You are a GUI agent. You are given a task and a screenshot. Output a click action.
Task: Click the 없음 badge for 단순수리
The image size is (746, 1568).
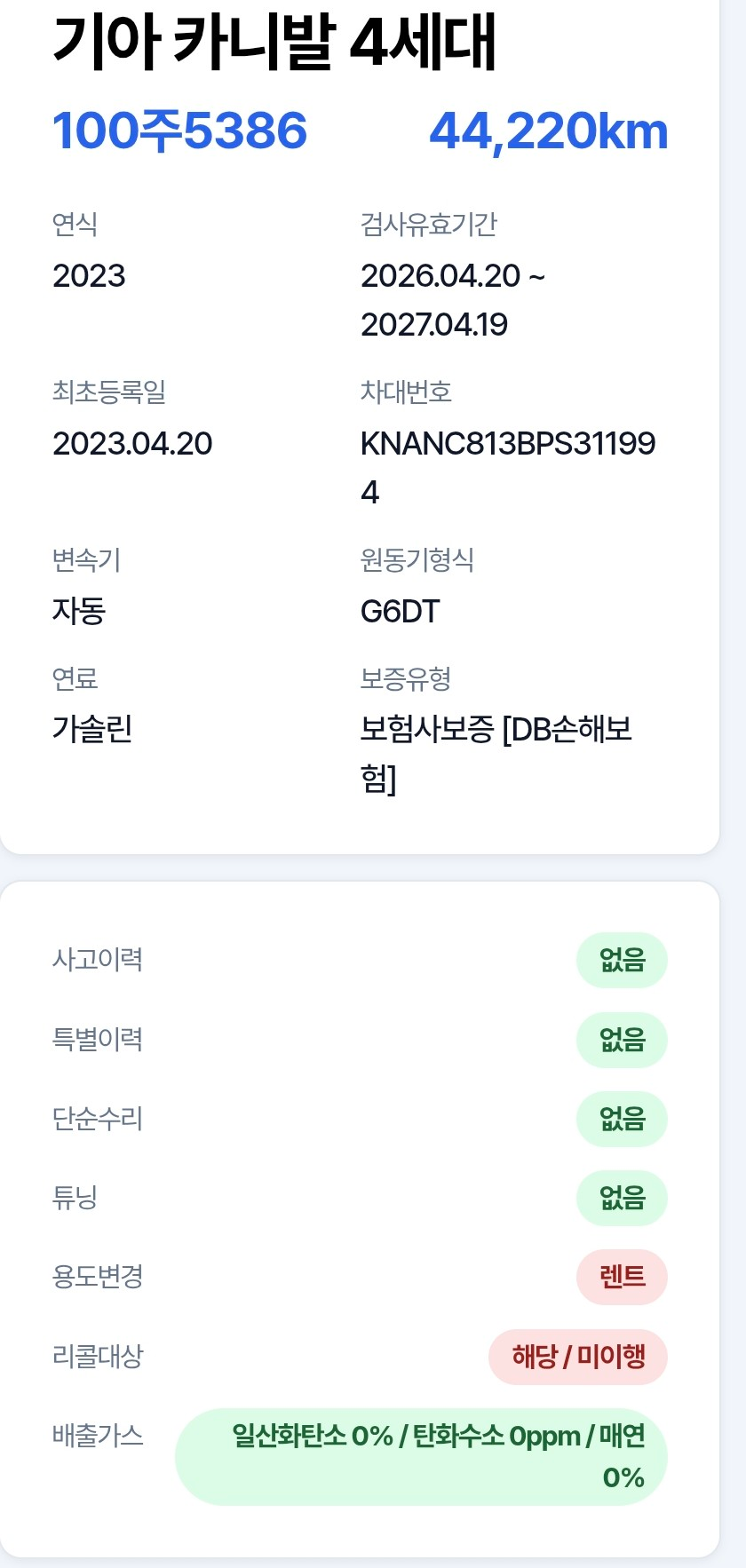622,1119
